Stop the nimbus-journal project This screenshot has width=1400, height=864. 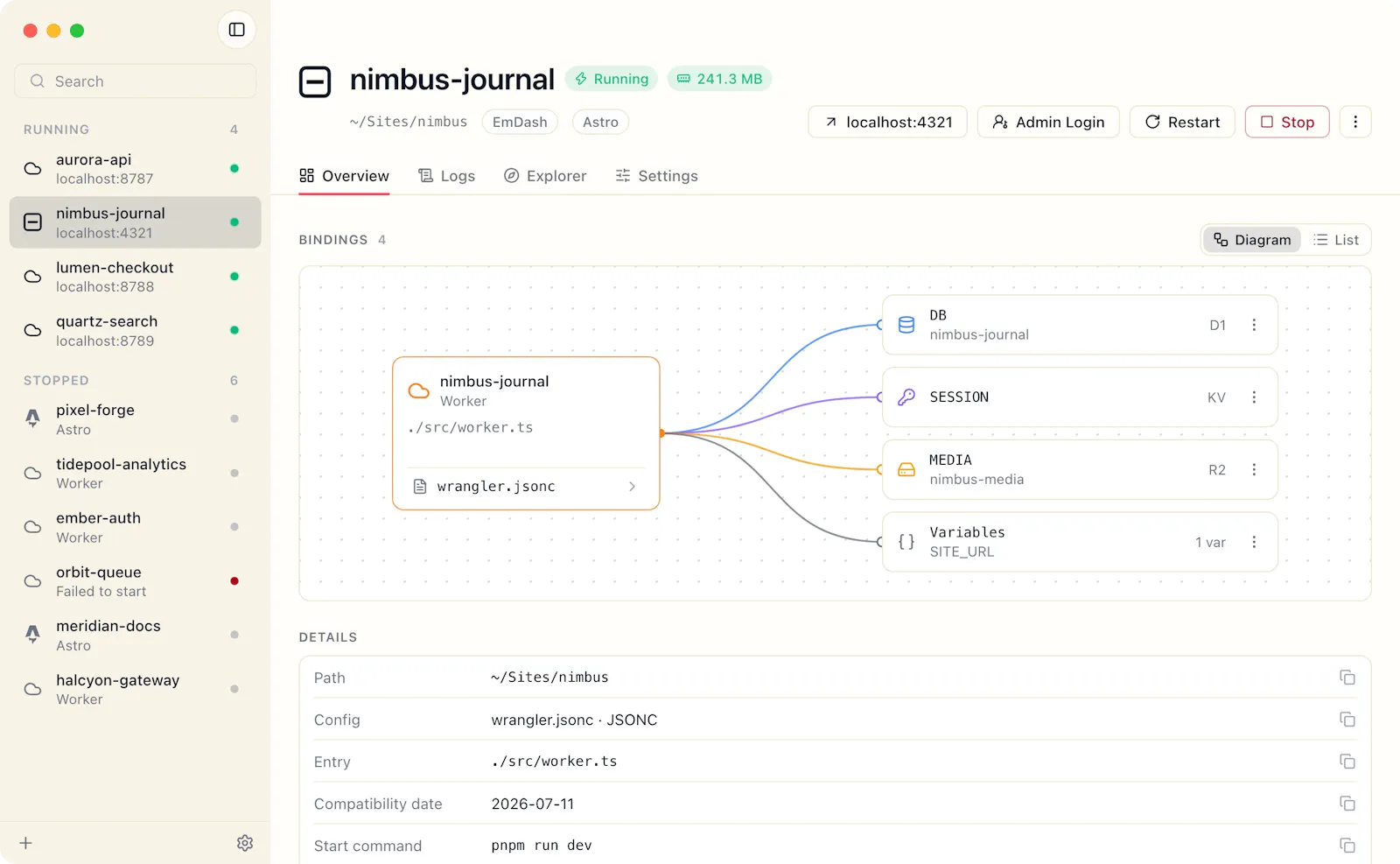point(1287,122)
